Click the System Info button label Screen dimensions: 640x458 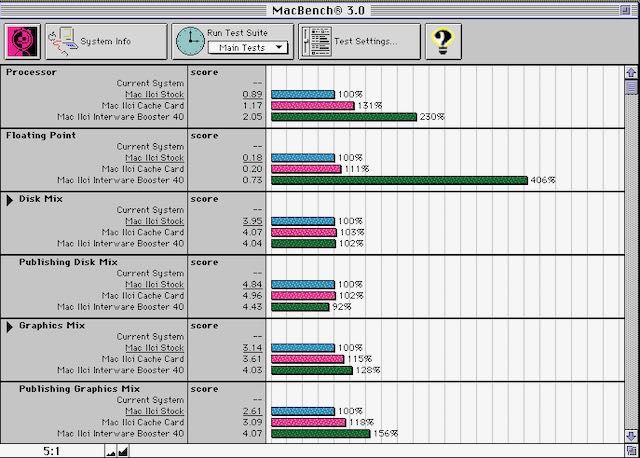click(106, 41)
